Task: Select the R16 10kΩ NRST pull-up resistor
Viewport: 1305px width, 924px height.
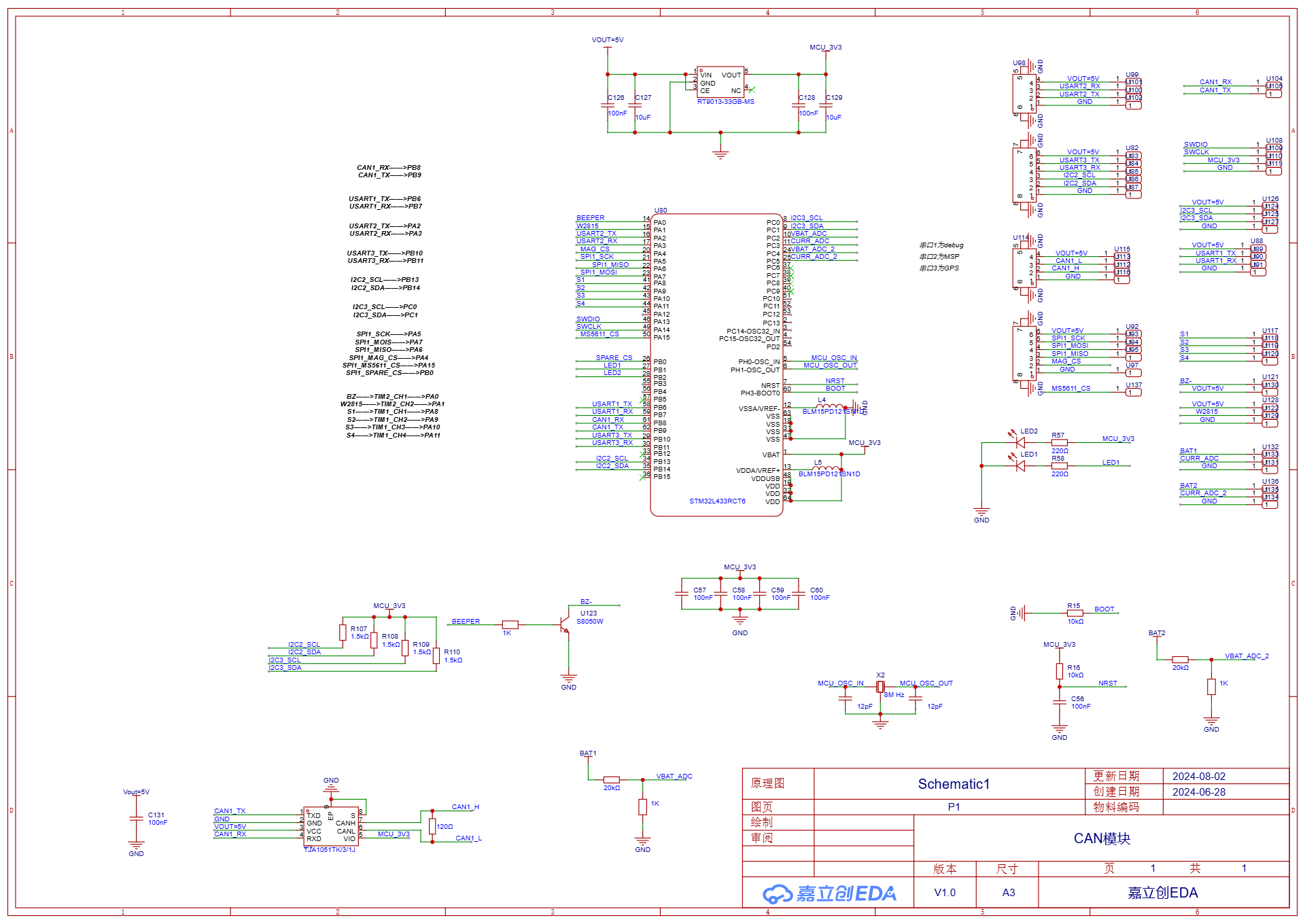Action: coord(1059,671)
